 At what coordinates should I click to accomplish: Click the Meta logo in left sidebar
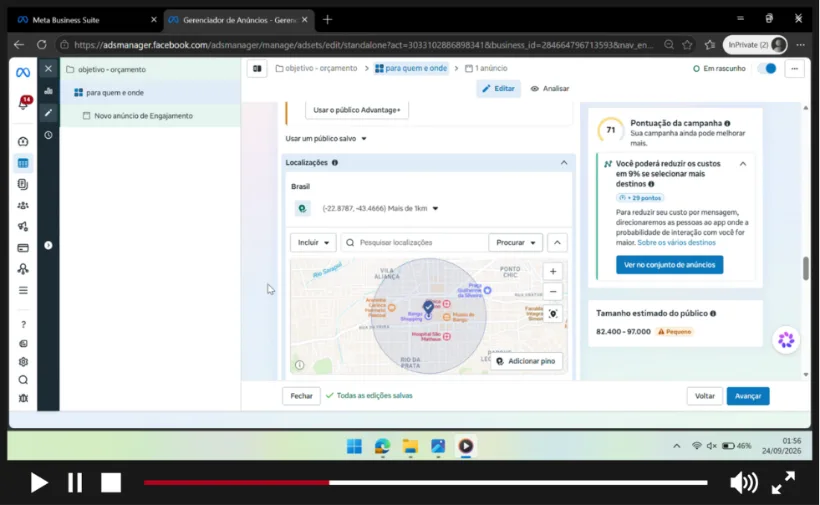(22, 73)
